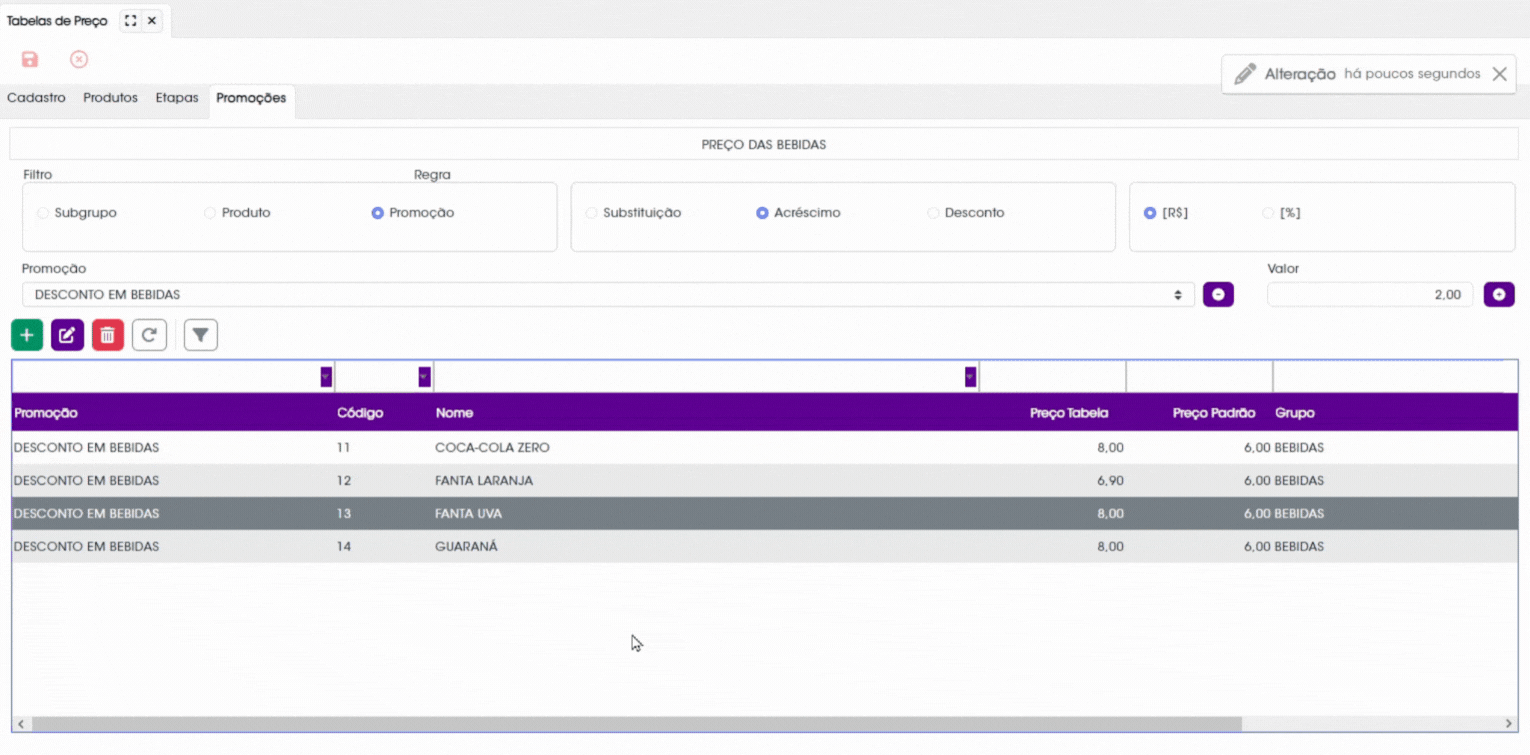Select the Subgrupo filter radio
Screen dimensions: 1530x755
(x=42, y=213)
